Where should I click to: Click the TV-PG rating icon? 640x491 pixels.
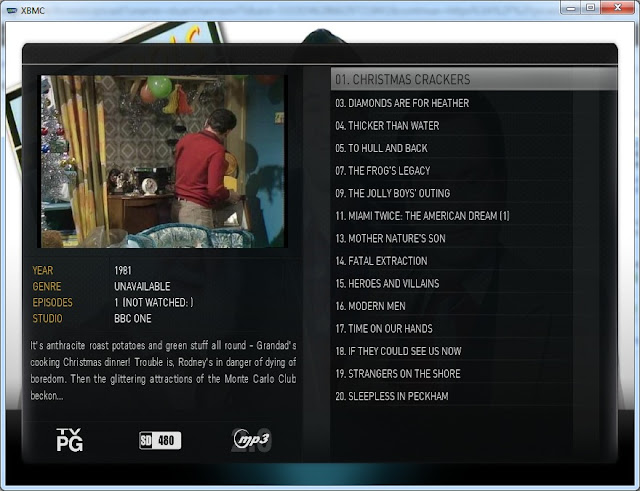tap(69, 440)
